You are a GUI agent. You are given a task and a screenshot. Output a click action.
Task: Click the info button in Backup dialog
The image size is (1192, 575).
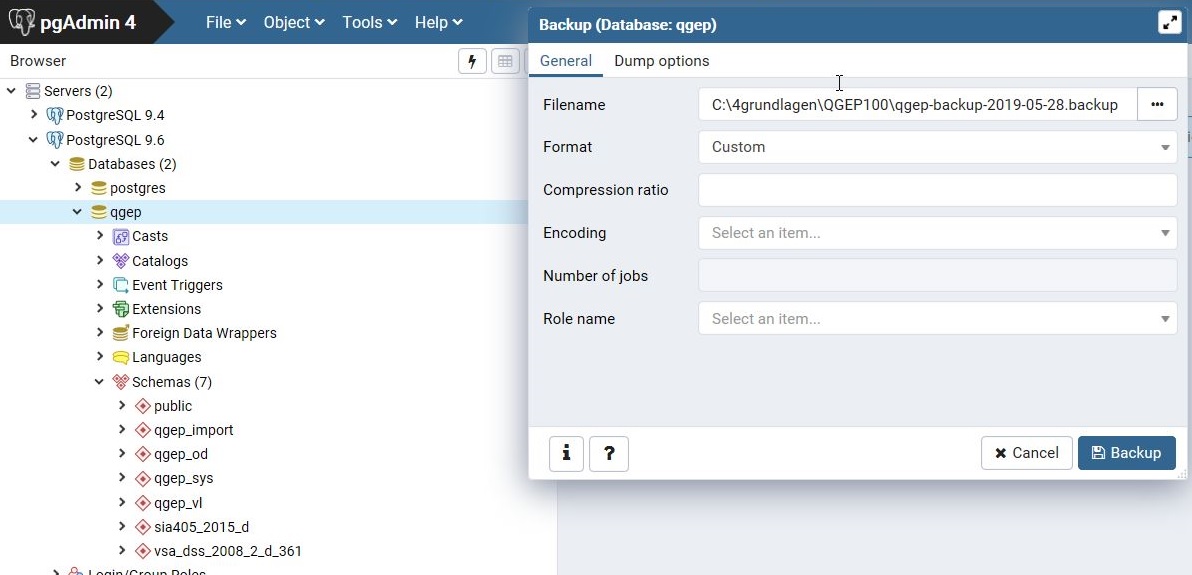click(566, 453)
